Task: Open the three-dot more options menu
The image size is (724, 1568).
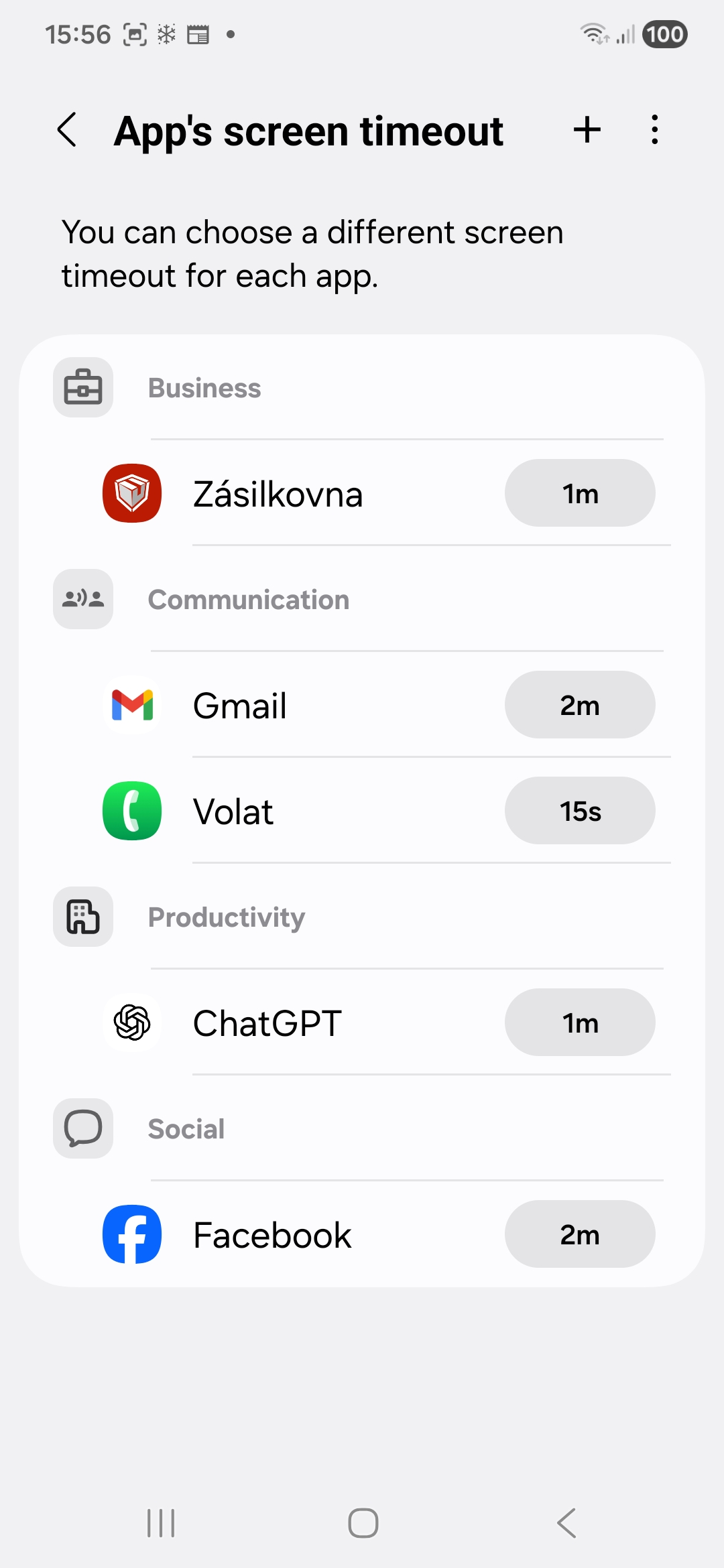Action: 654,129
